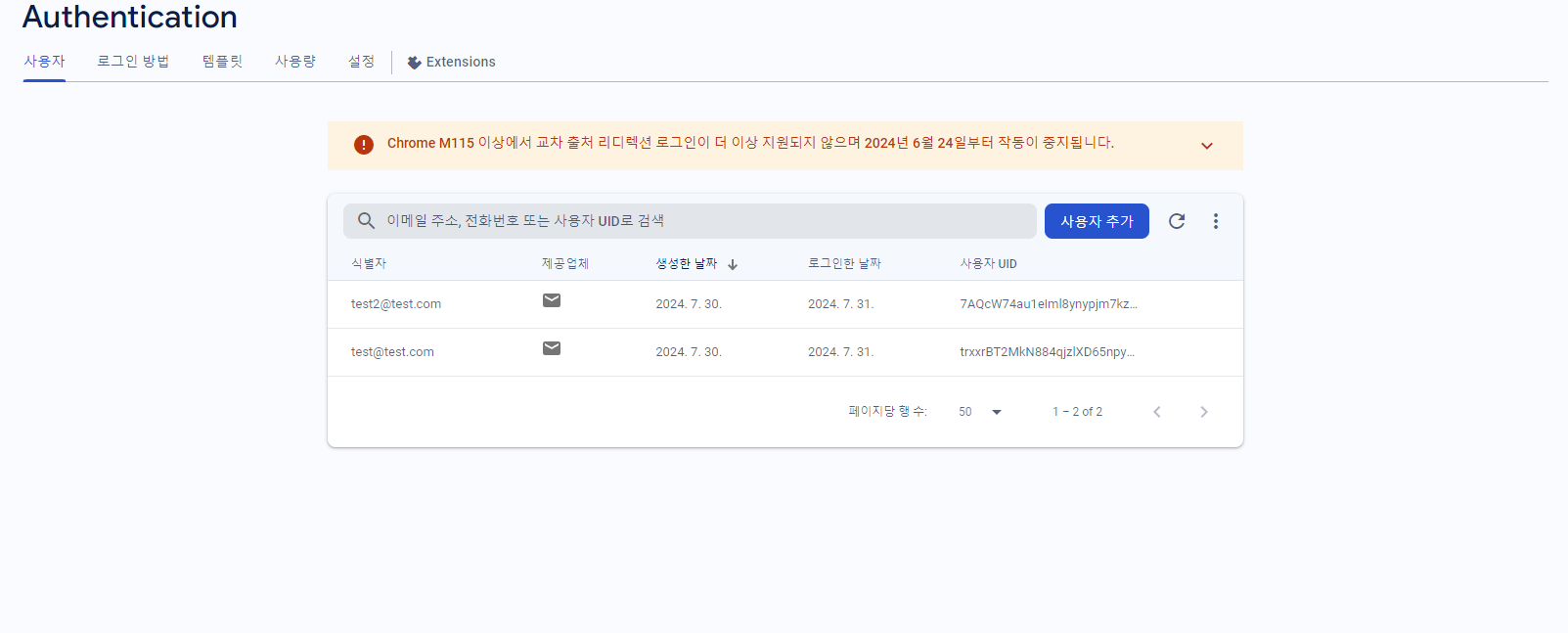Click the 제공업체 column header
1568x633 pixels.
pyautogui.click(x=565, y=264)
